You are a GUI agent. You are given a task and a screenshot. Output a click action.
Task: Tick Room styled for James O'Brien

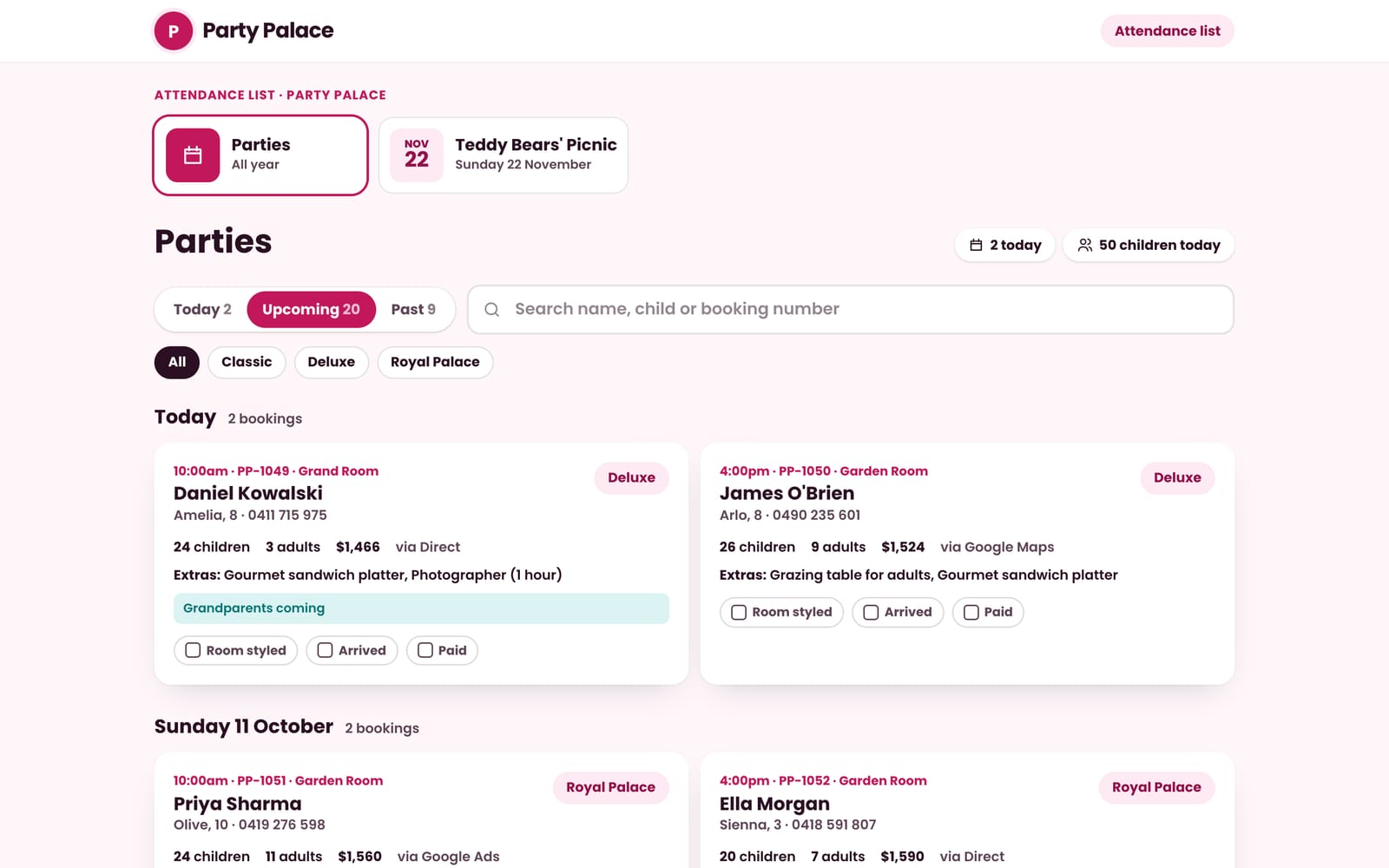[781, 613]
